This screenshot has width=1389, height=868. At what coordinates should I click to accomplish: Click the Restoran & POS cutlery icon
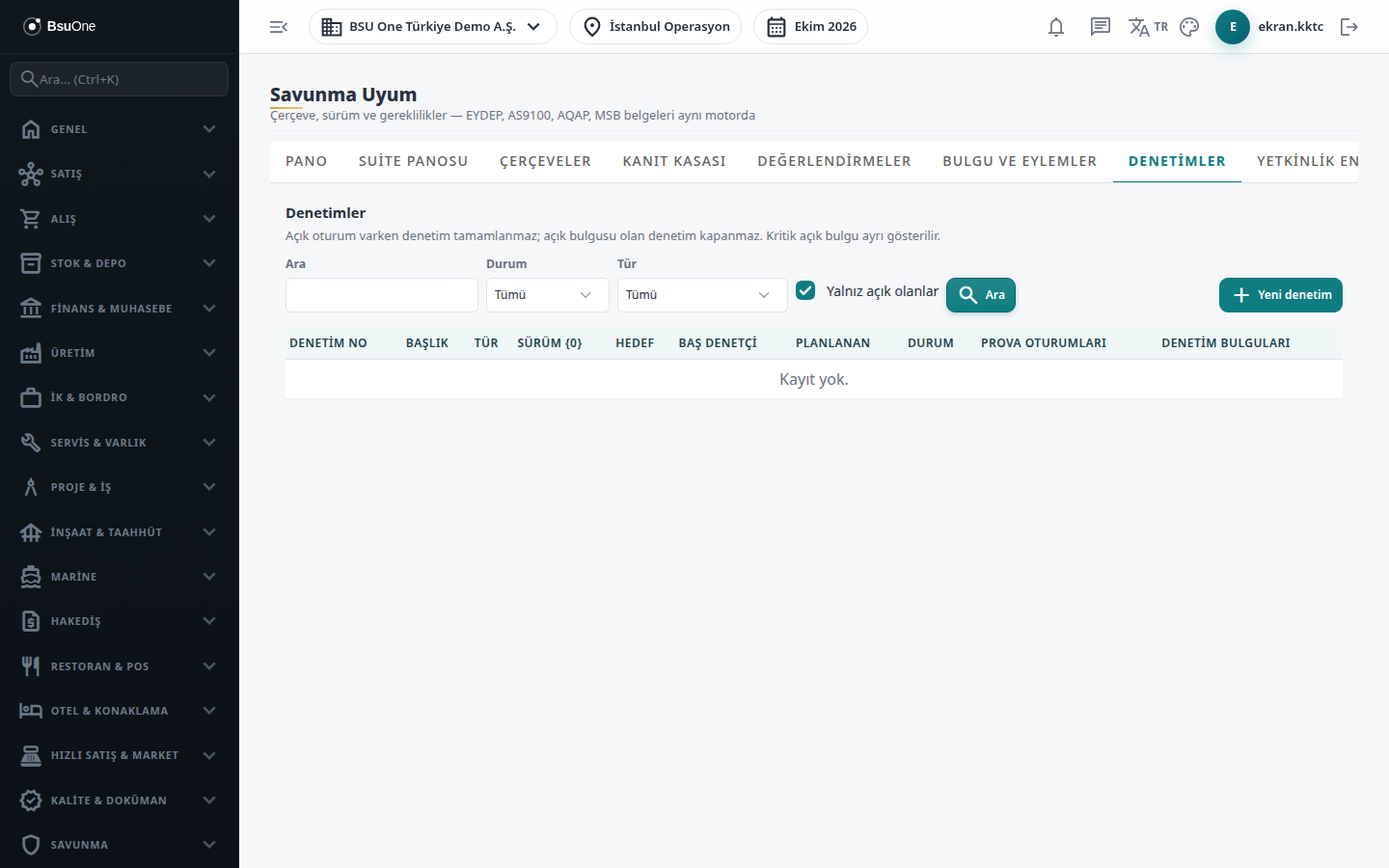click(31, 666)
